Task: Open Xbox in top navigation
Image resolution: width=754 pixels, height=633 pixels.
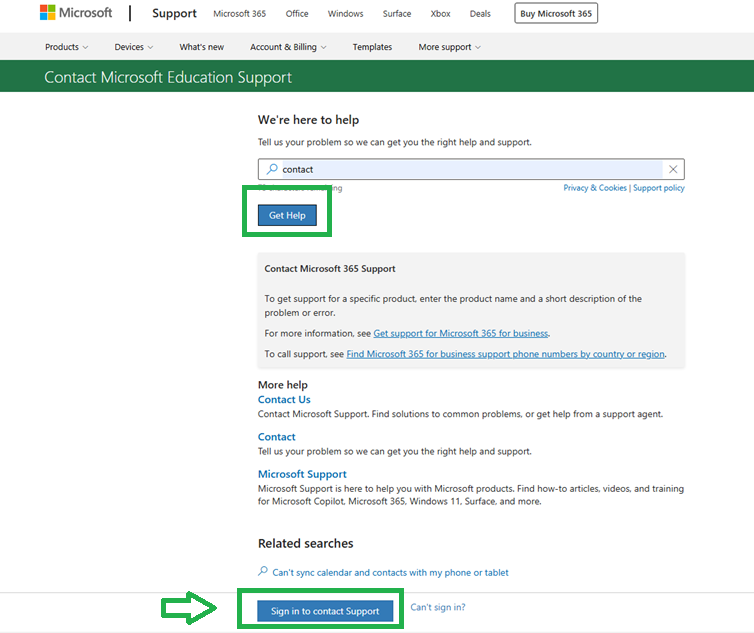Action: (x=440, y=14)
